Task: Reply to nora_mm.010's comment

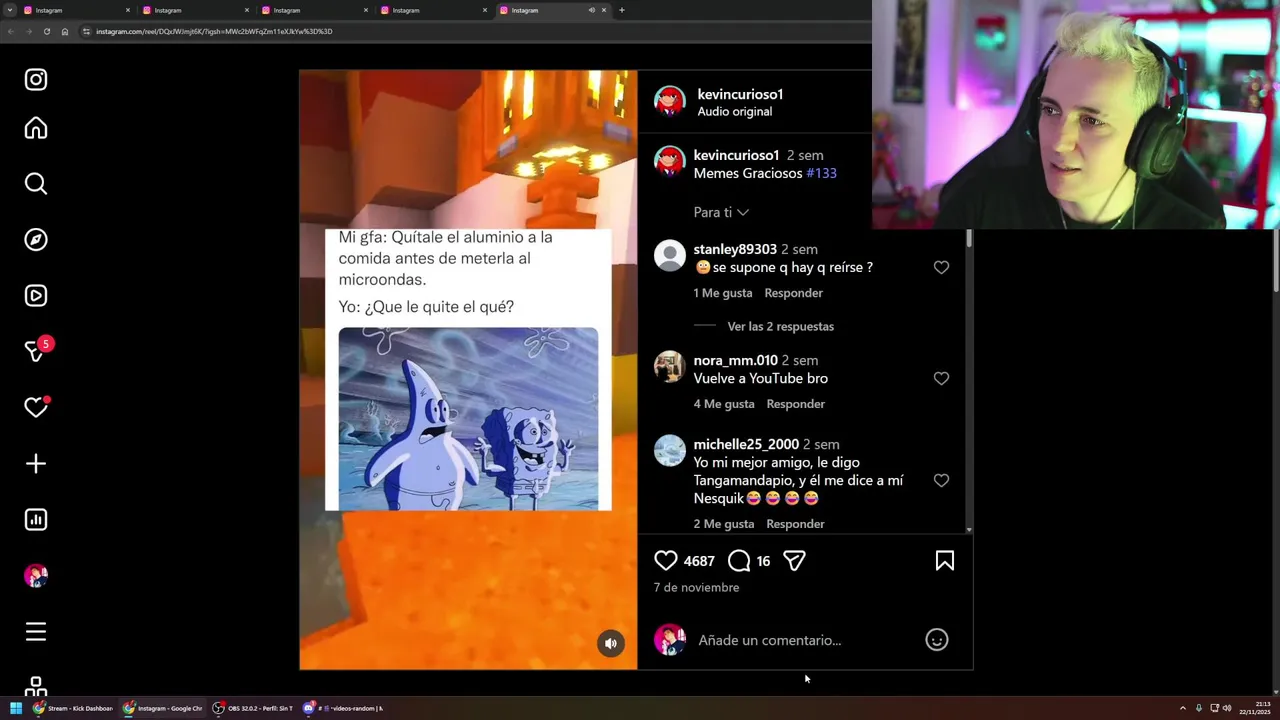Action: [x=795, y=404]
